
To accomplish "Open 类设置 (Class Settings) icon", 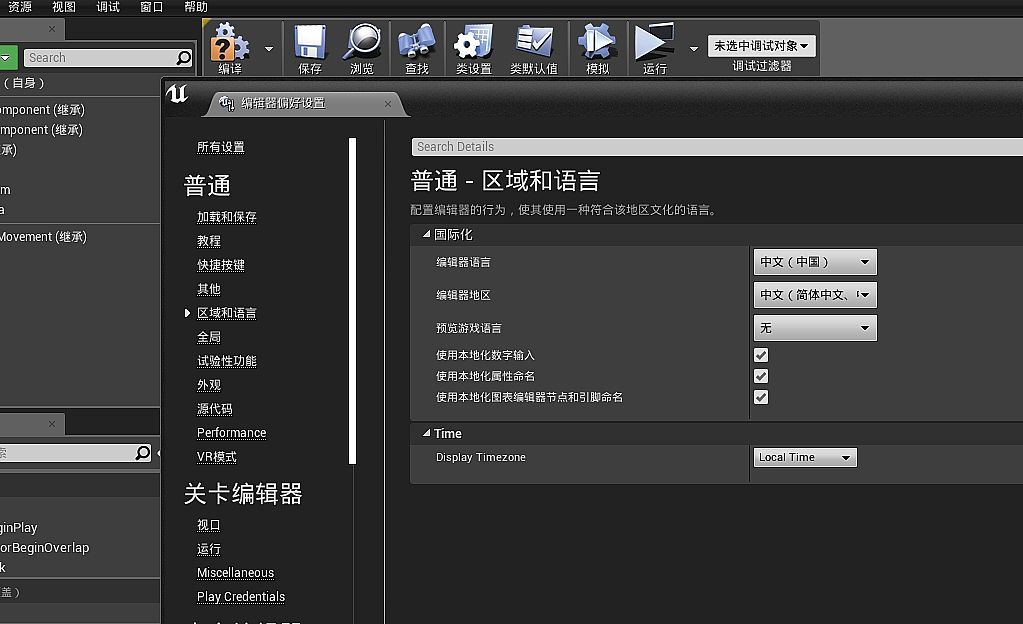I will pos(473,44).
